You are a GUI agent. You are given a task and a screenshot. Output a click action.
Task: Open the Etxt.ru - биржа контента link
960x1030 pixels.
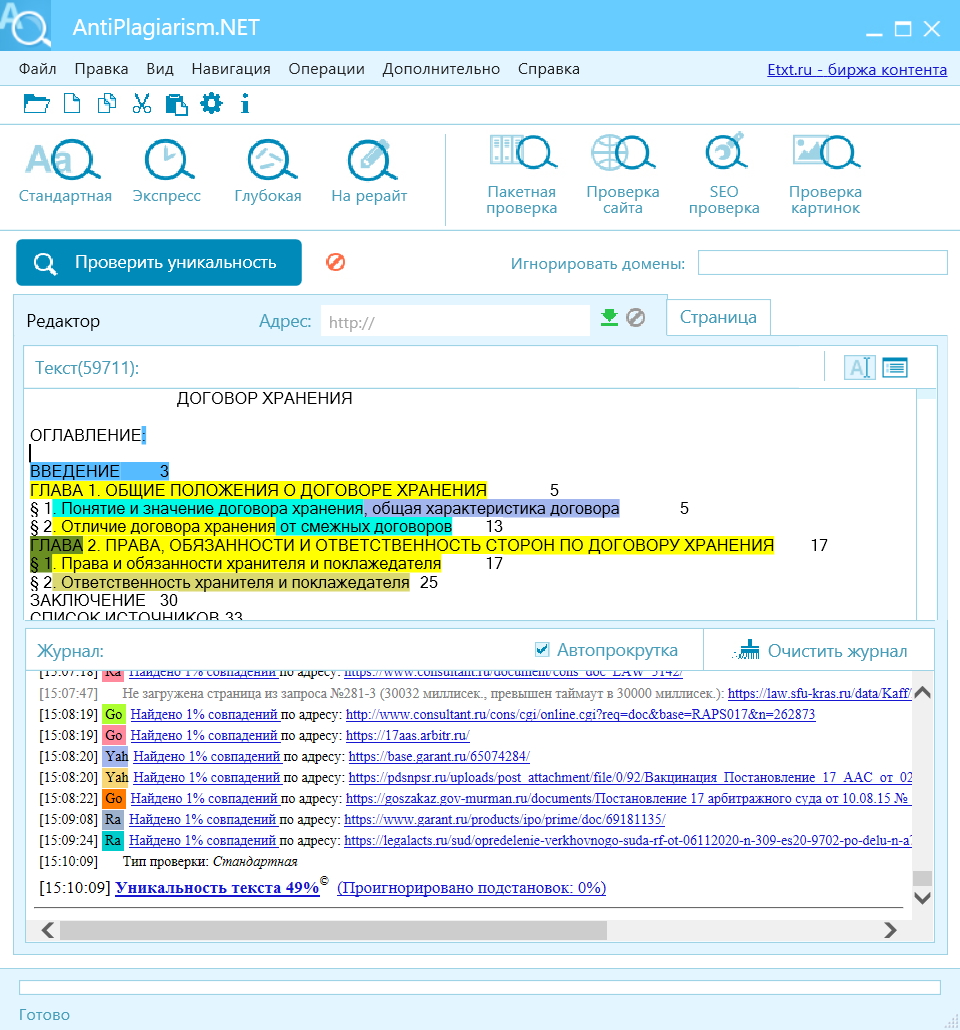pos(857,70)
